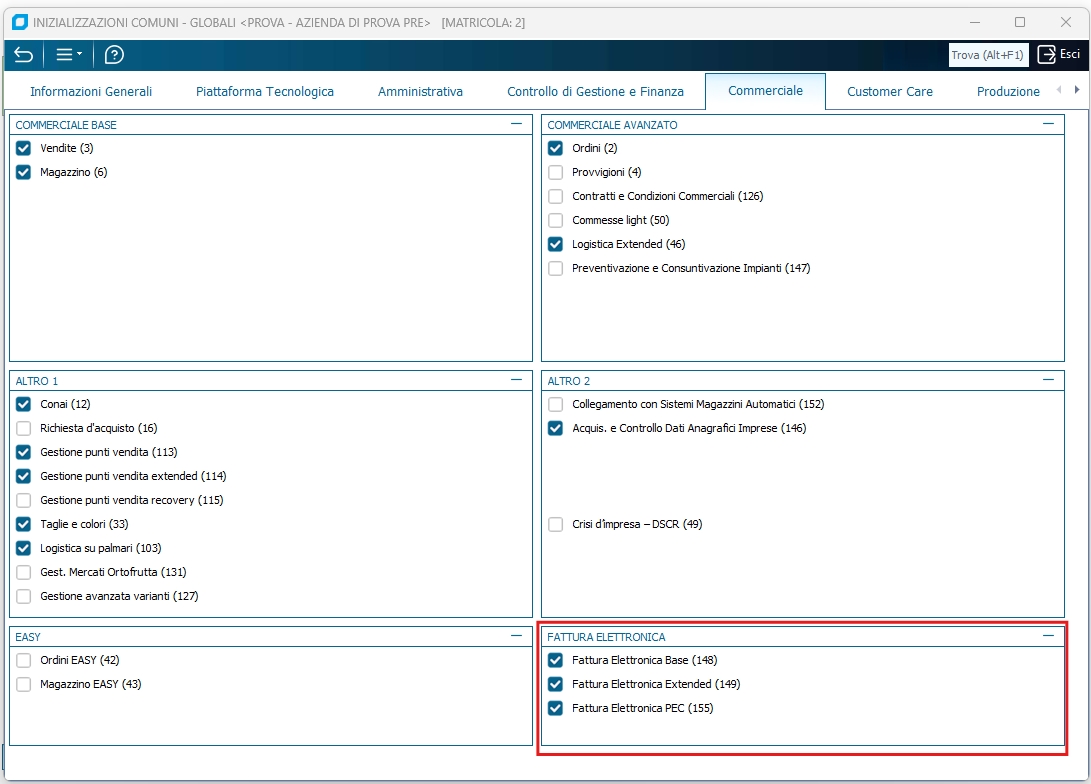Viewport: 1091px width, 784px height.
Task: Click the back arrow toolbar icon
Action: pos(23,55)
